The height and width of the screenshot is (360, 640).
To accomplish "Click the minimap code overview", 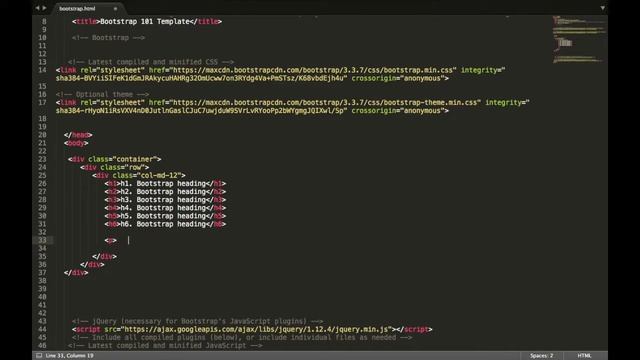I will [x=579, y=39].
